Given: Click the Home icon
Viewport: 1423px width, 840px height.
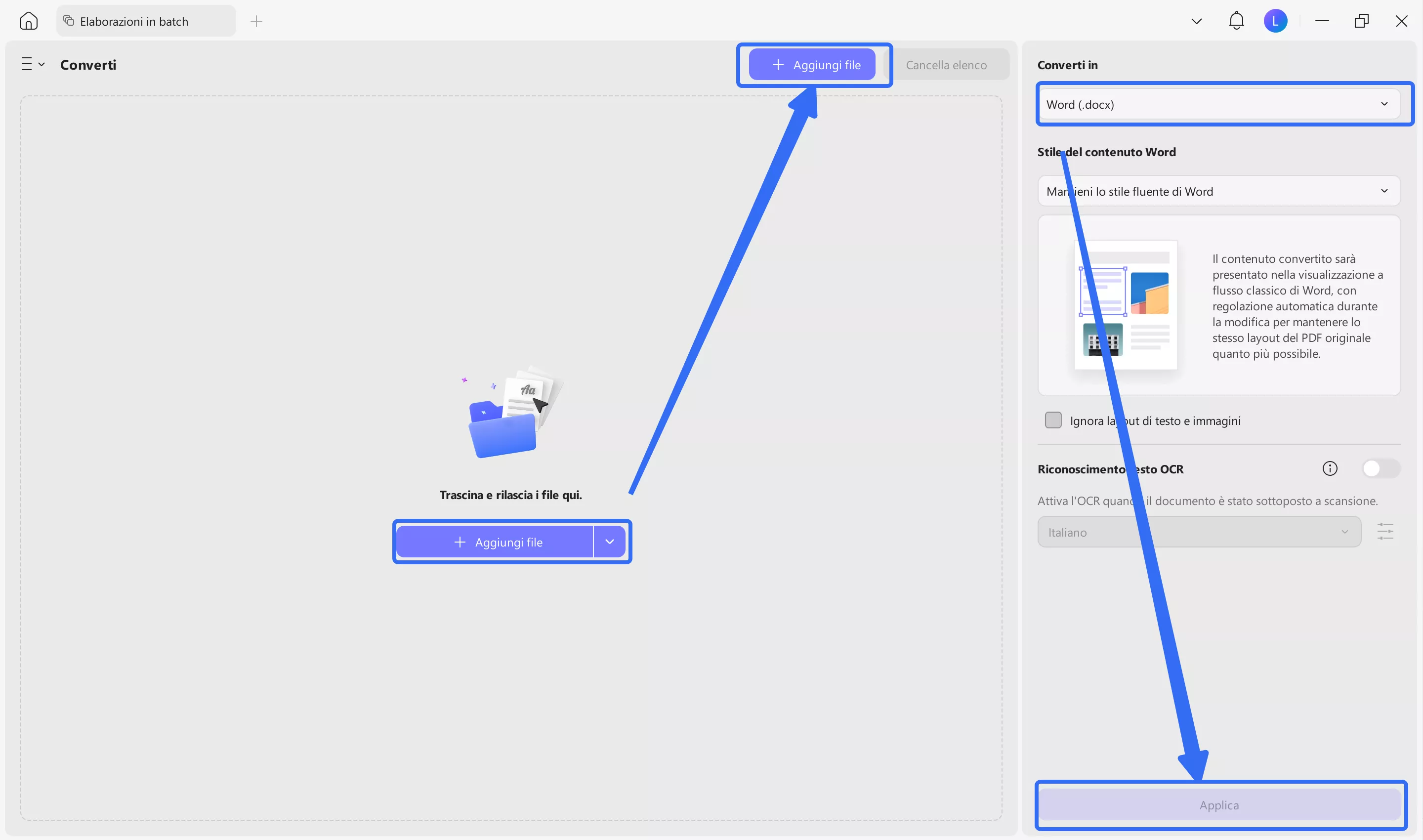Looking at the screenshot, I should click(x=28, y=21).
